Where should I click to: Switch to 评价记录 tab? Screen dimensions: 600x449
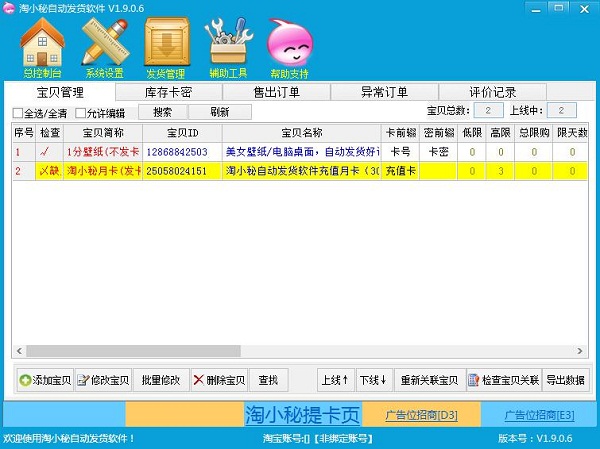point(492,92)
